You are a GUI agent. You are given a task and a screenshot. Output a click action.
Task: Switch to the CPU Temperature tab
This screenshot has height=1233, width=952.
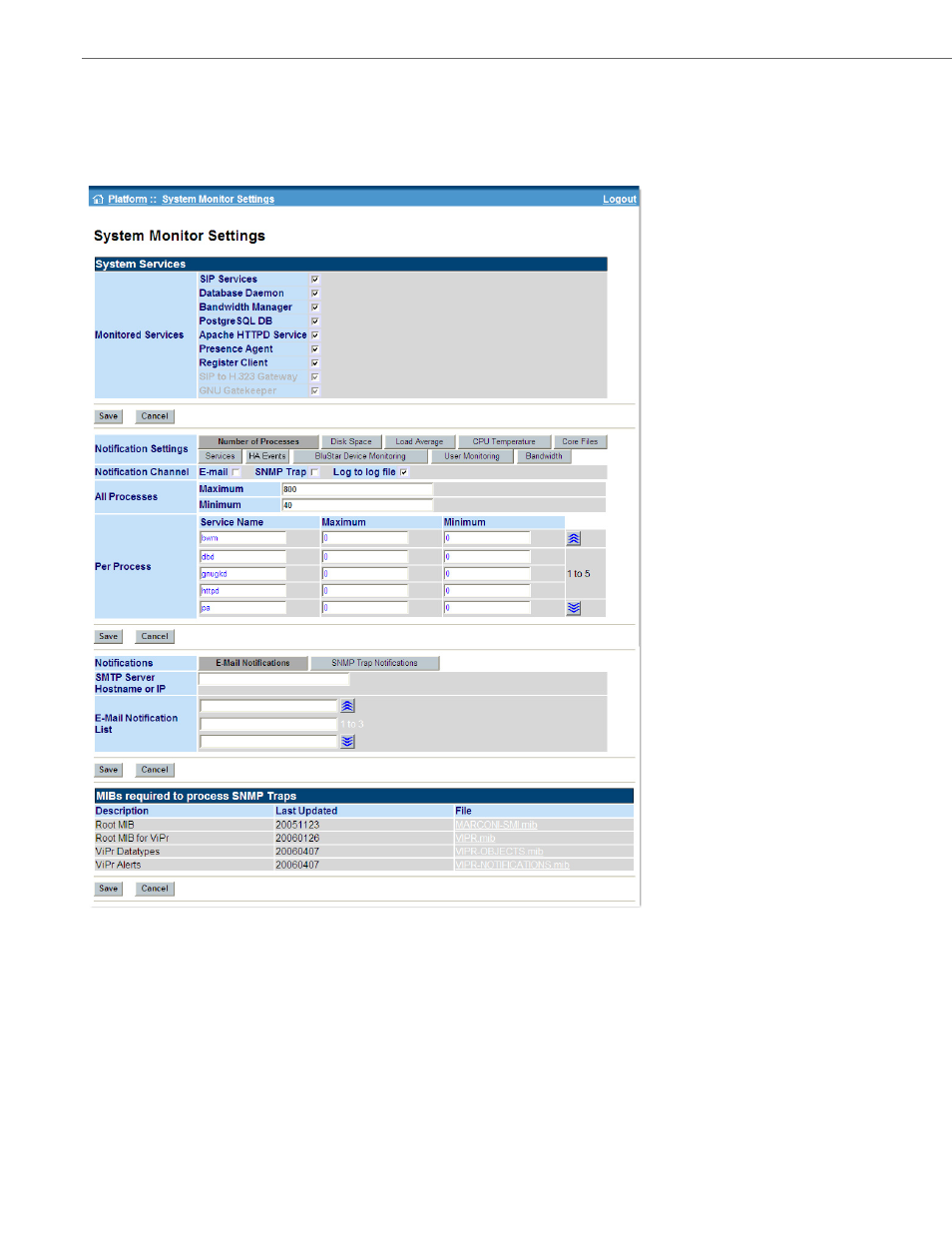coord(504,441)
